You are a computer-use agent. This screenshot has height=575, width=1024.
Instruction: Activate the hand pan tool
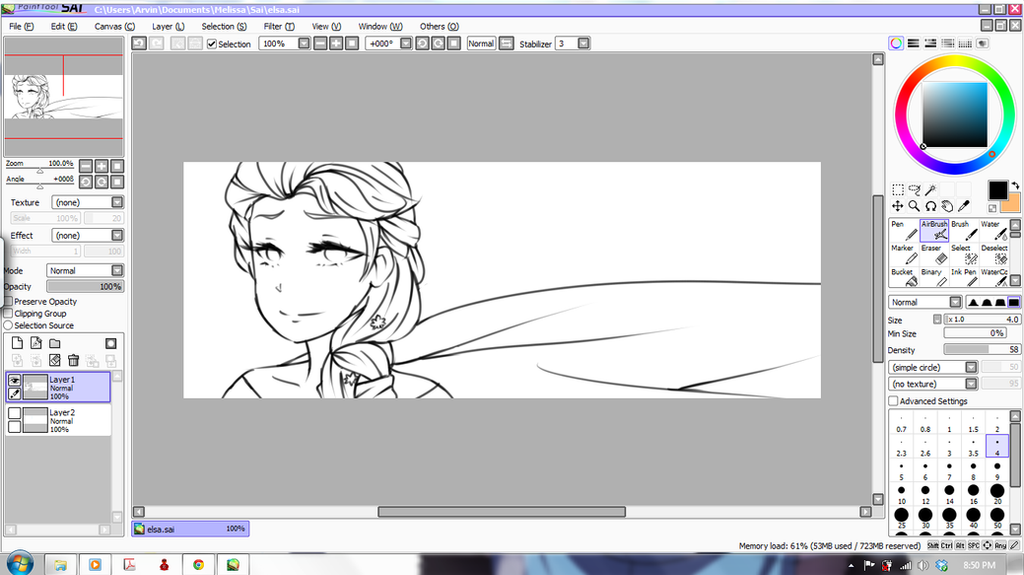pos(947,206)
